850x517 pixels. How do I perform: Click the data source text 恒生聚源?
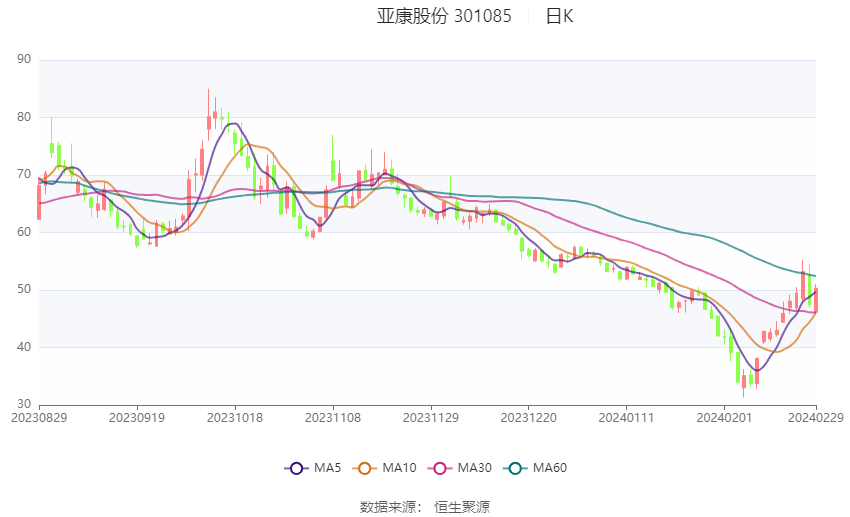click(462, 507)
